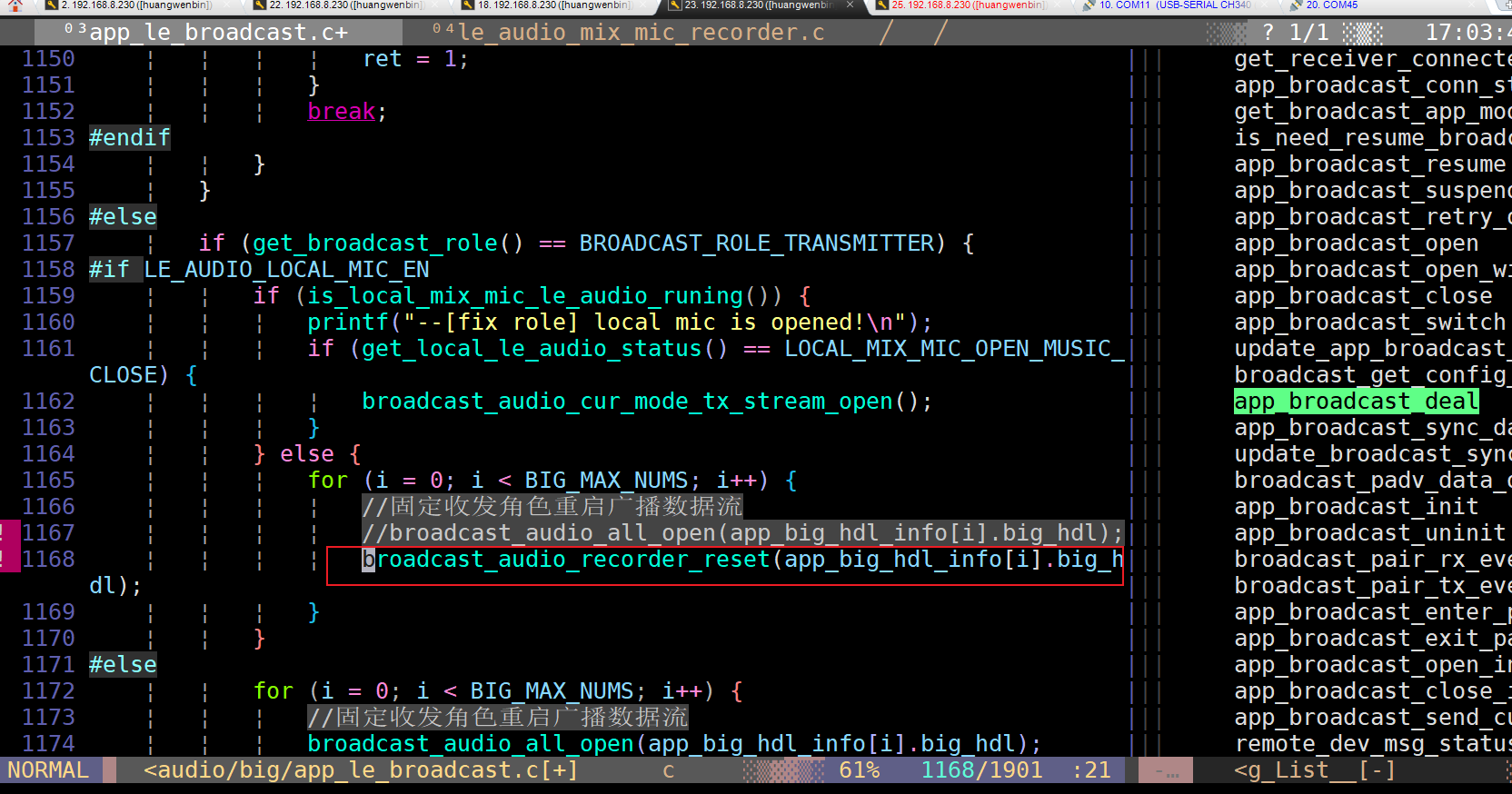Click the printf statement on line 1160
This screenshot has width=1512, height=794.
tap(620, 323)
